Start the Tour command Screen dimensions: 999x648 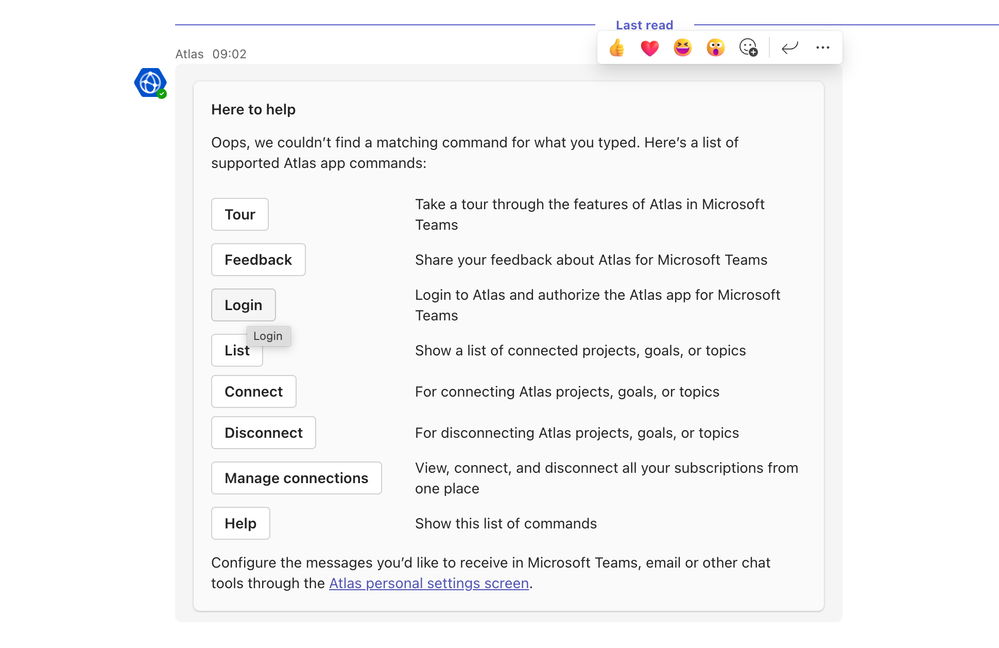pyautogui.click(x=240, y=215)
